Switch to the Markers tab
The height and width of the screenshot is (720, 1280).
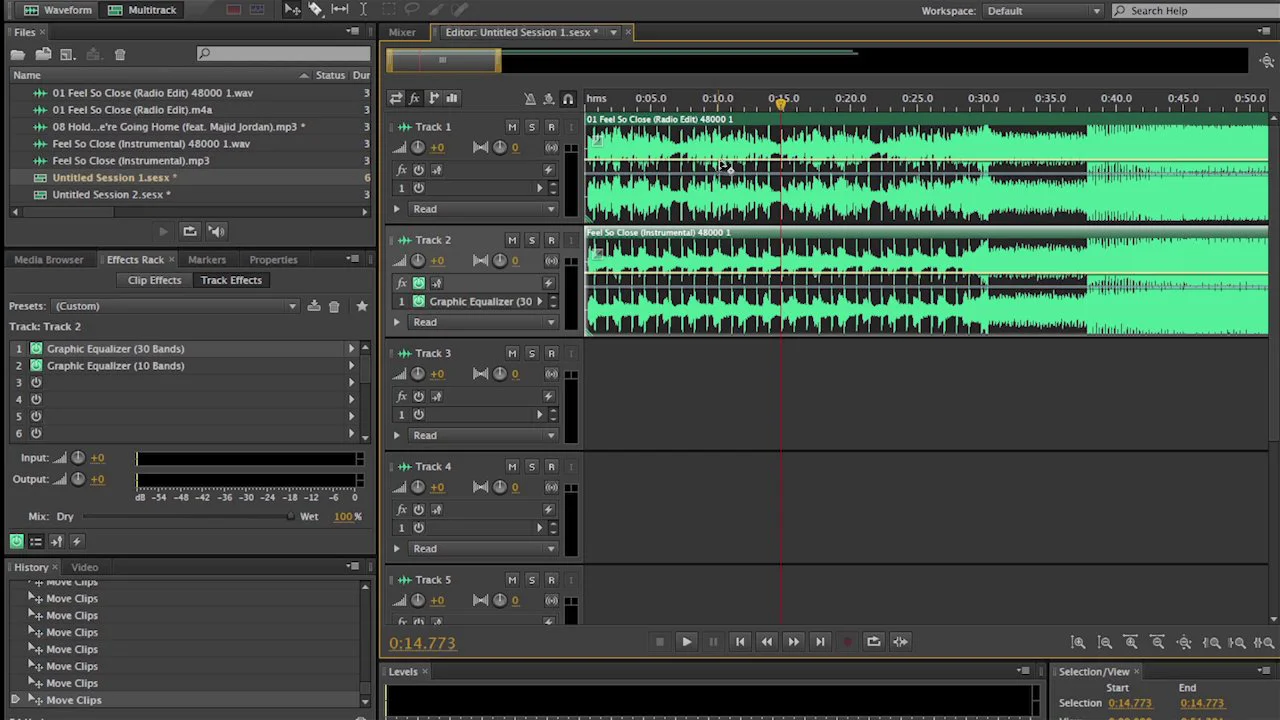point(207,260)
